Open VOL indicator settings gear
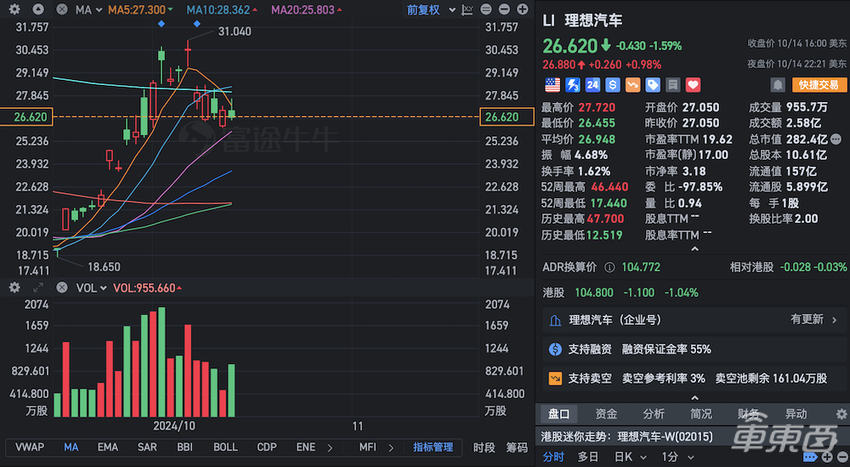The height and width of the screenshot is (467, 850). 15,288
